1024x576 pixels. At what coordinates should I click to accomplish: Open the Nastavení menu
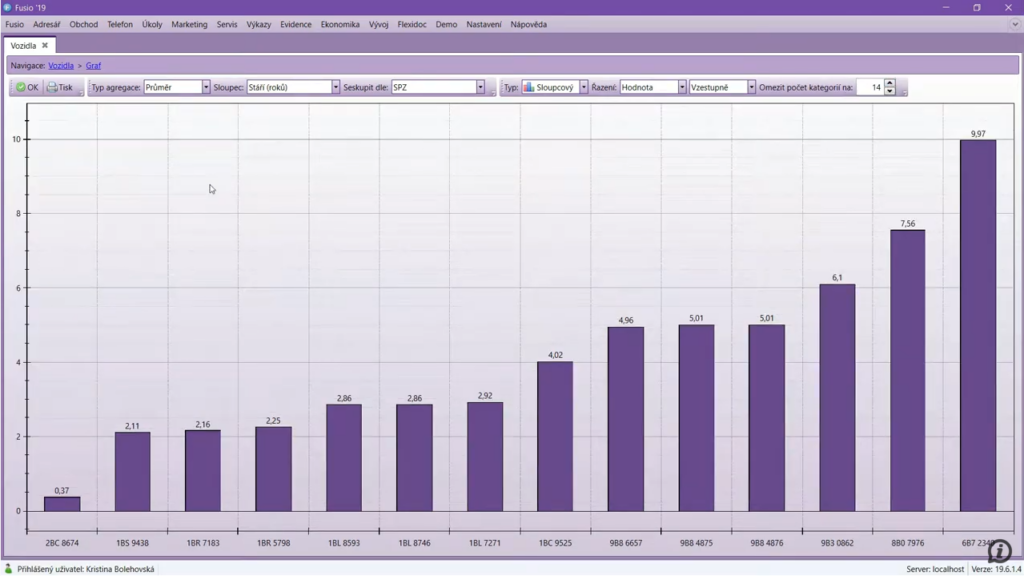(x=484, y=24)
